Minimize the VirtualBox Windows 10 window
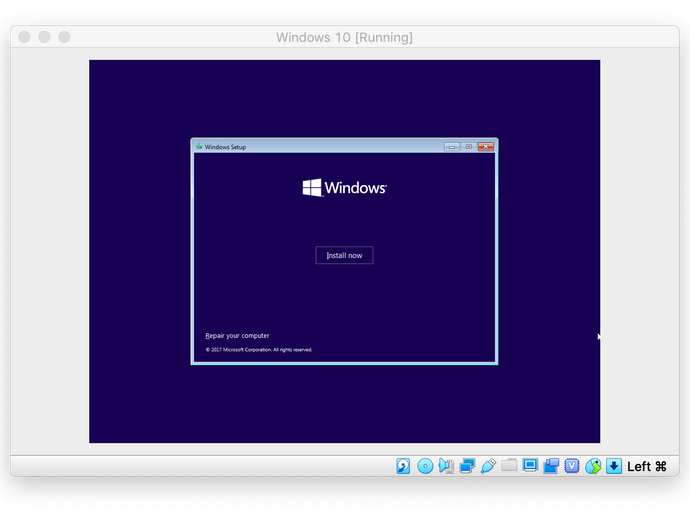This screenshot has width=690, height=518. (x=44, y=37)
